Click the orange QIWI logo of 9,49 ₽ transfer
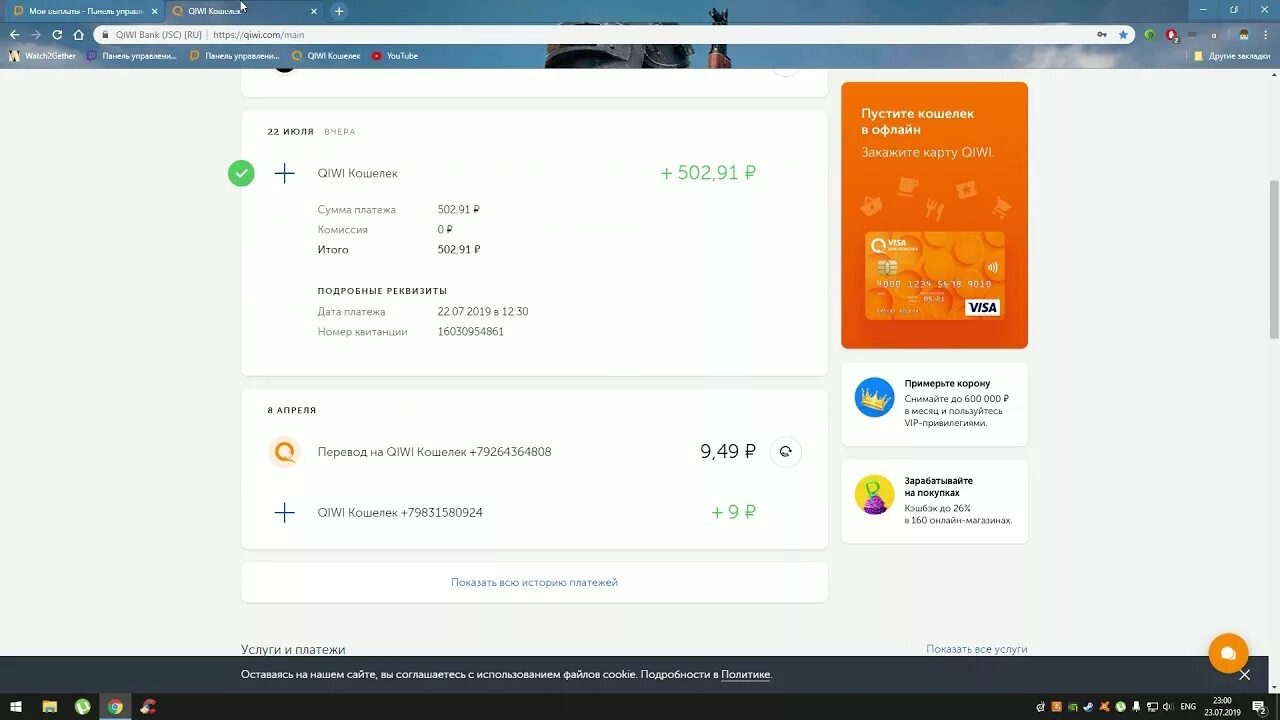 click(285, 452)
